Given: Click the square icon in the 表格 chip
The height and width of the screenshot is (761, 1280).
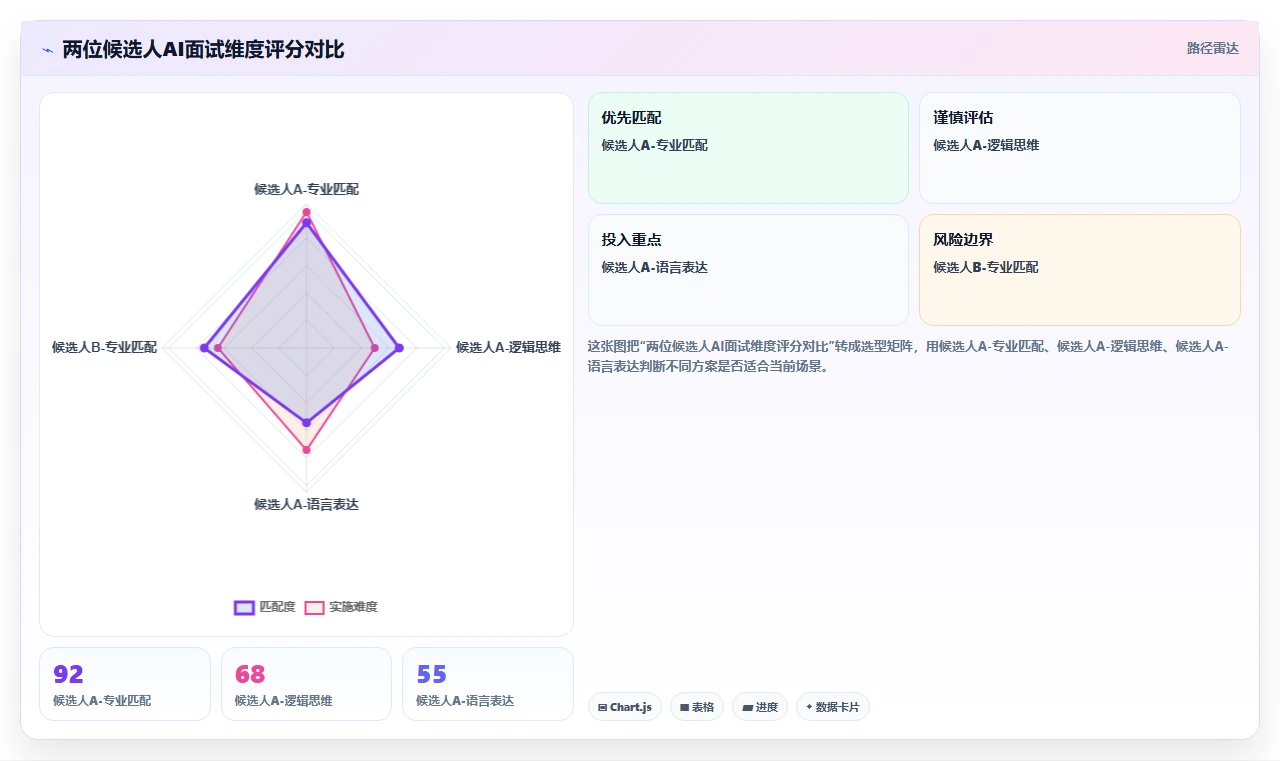Looking at the screenshot, I should (684, 707).
